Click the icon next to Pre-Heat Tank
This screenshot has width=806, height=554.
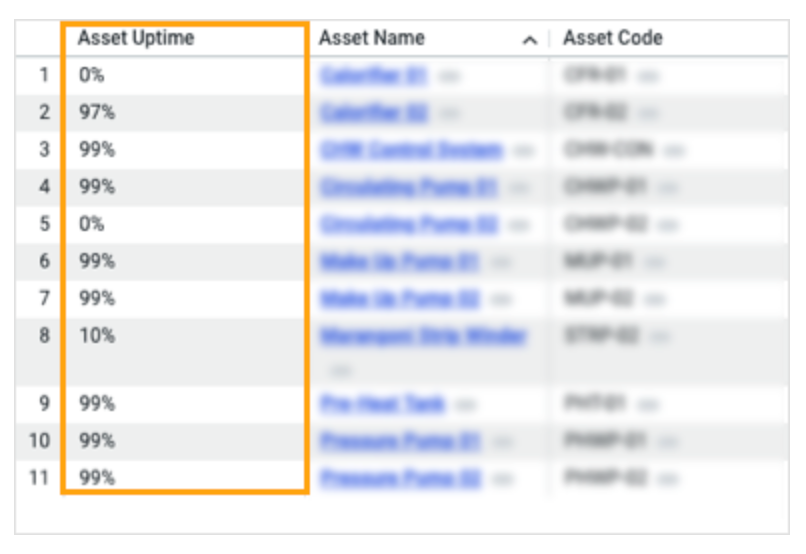[x=465, y=405]
